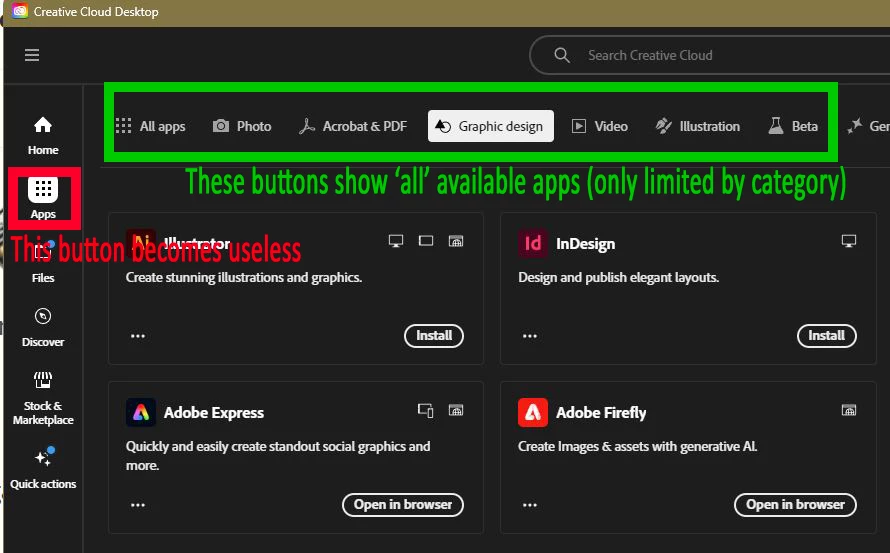Install InDesign

(x=826, y=336)
